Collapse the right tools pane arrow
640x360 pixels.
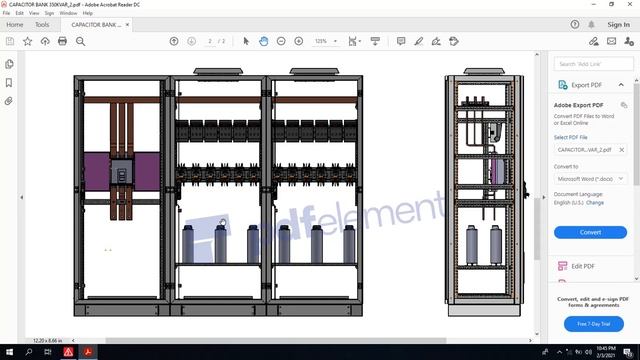point(543,197)
